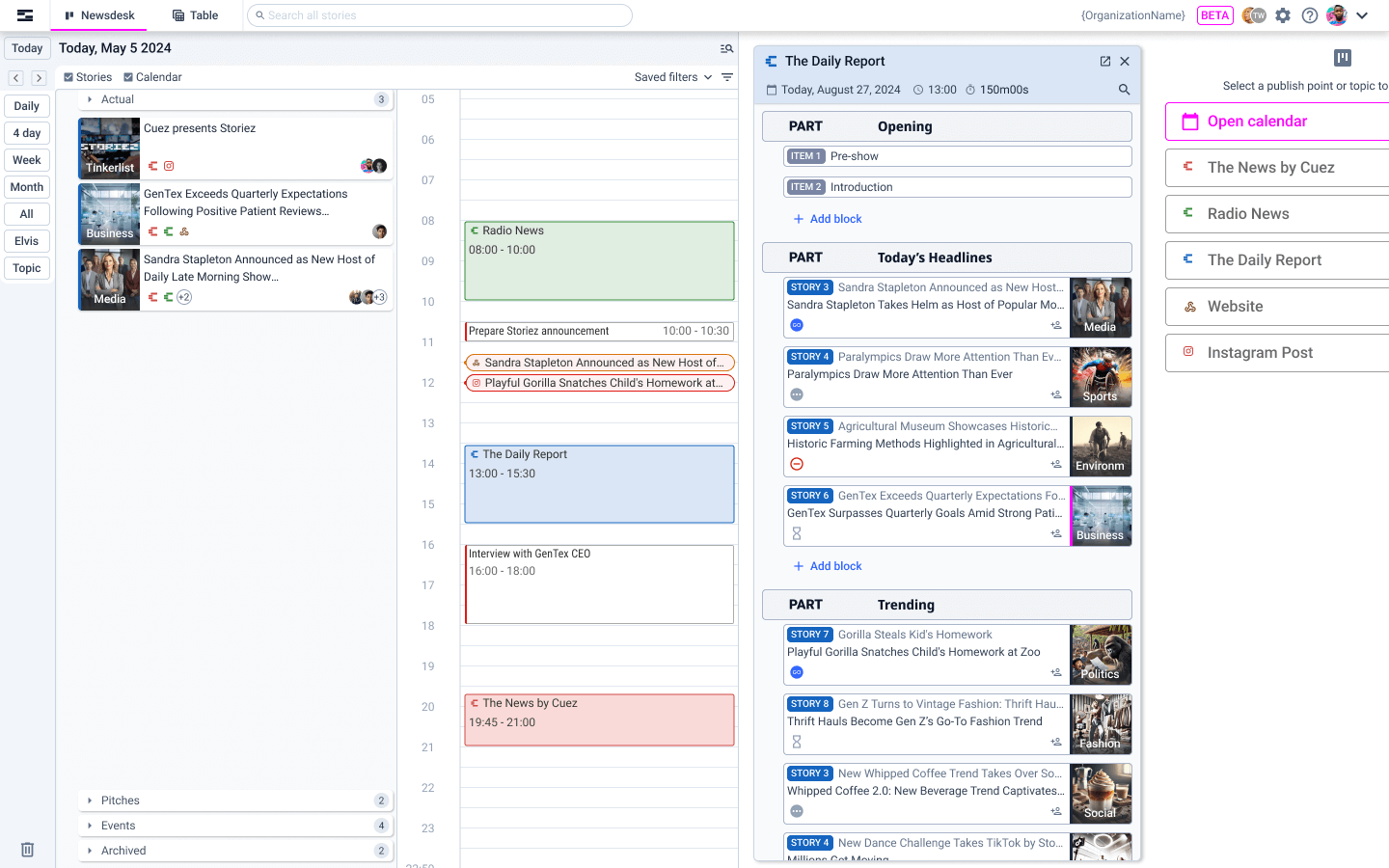Click status icon of Sandra Stapleton Takes Helm story
Viewport: 1389px width, 868px height.
(797, 325)
